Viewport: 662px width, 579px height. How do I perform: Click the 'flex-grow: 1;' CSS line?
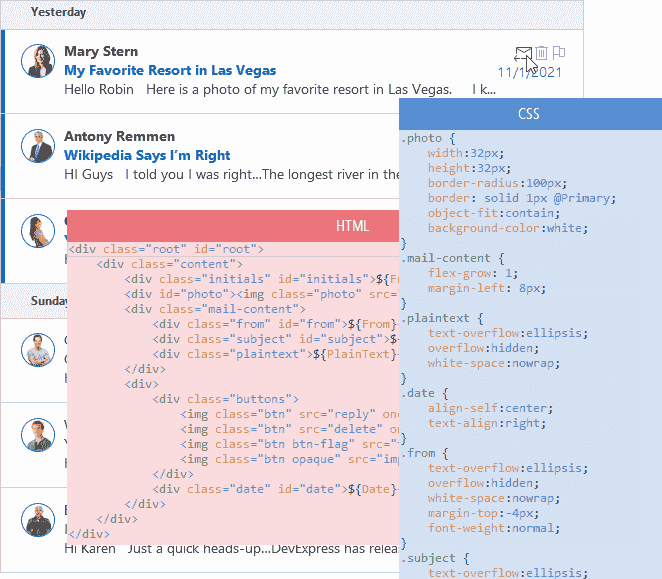pyautogui.click(x=473, y=273)
